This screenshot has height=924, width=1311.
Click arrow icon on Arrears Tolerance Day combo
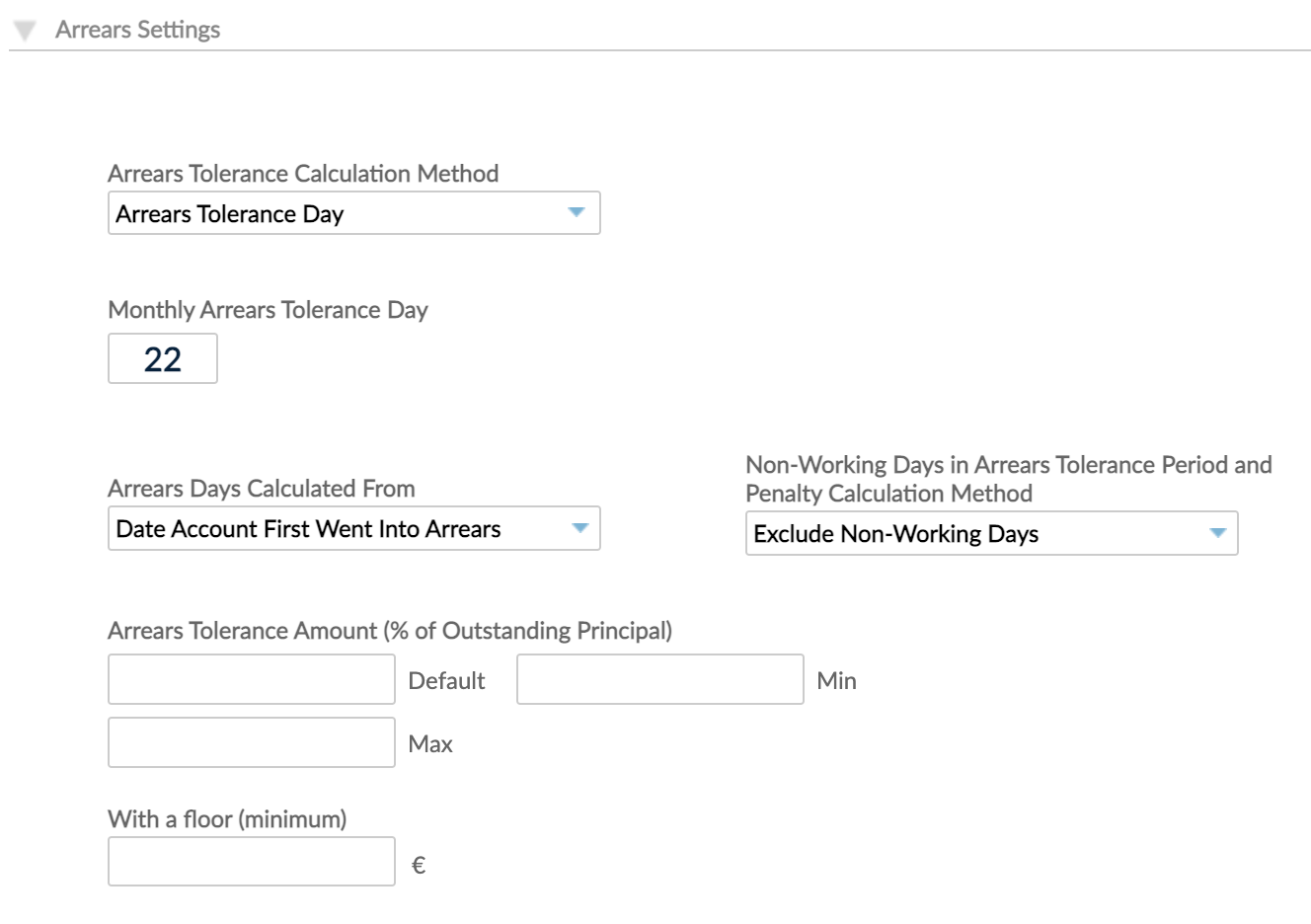(578, 212)
